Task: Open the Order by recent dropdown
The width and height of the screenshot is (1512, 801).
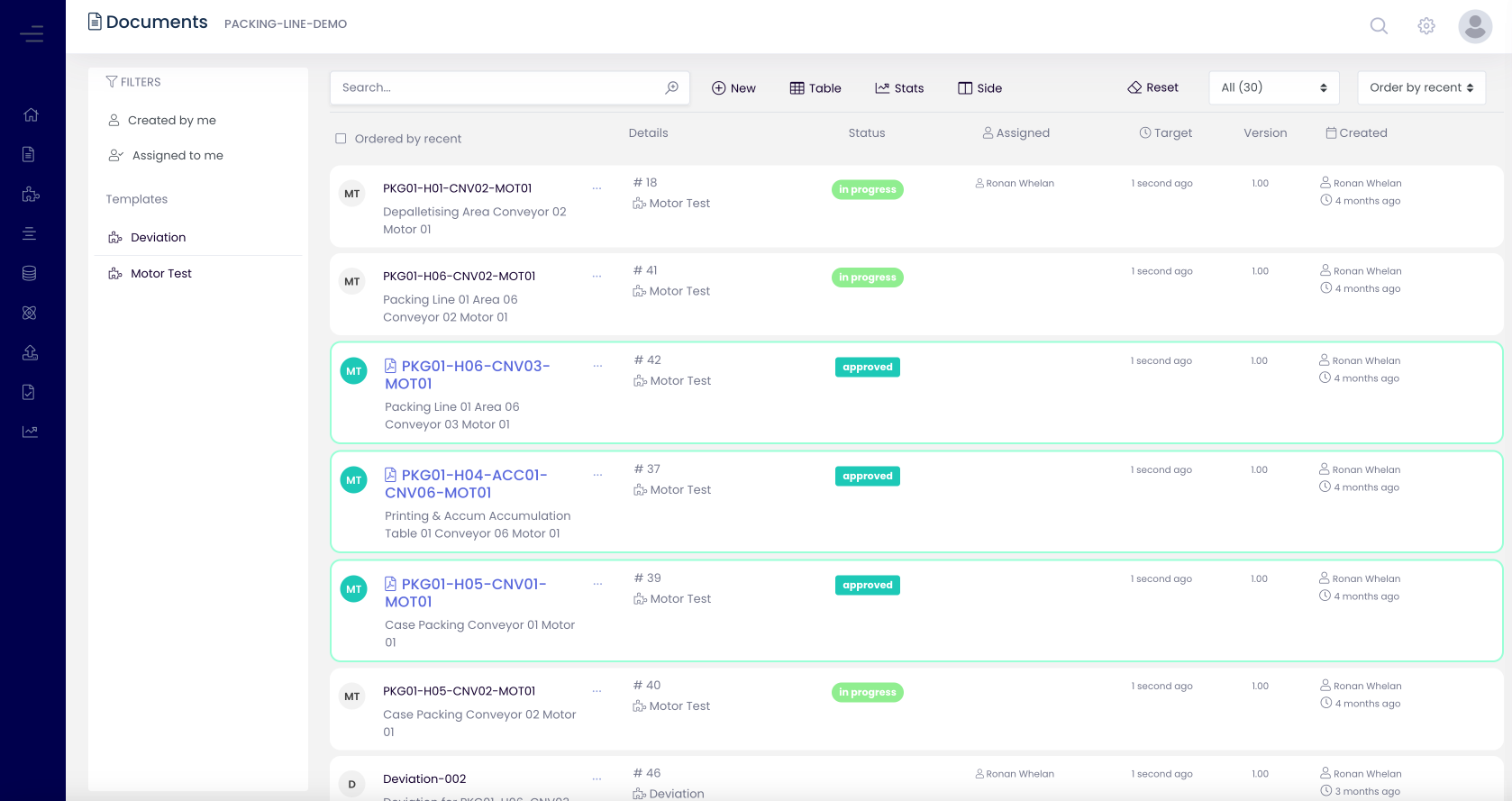Action: [x=1421, y=87]
